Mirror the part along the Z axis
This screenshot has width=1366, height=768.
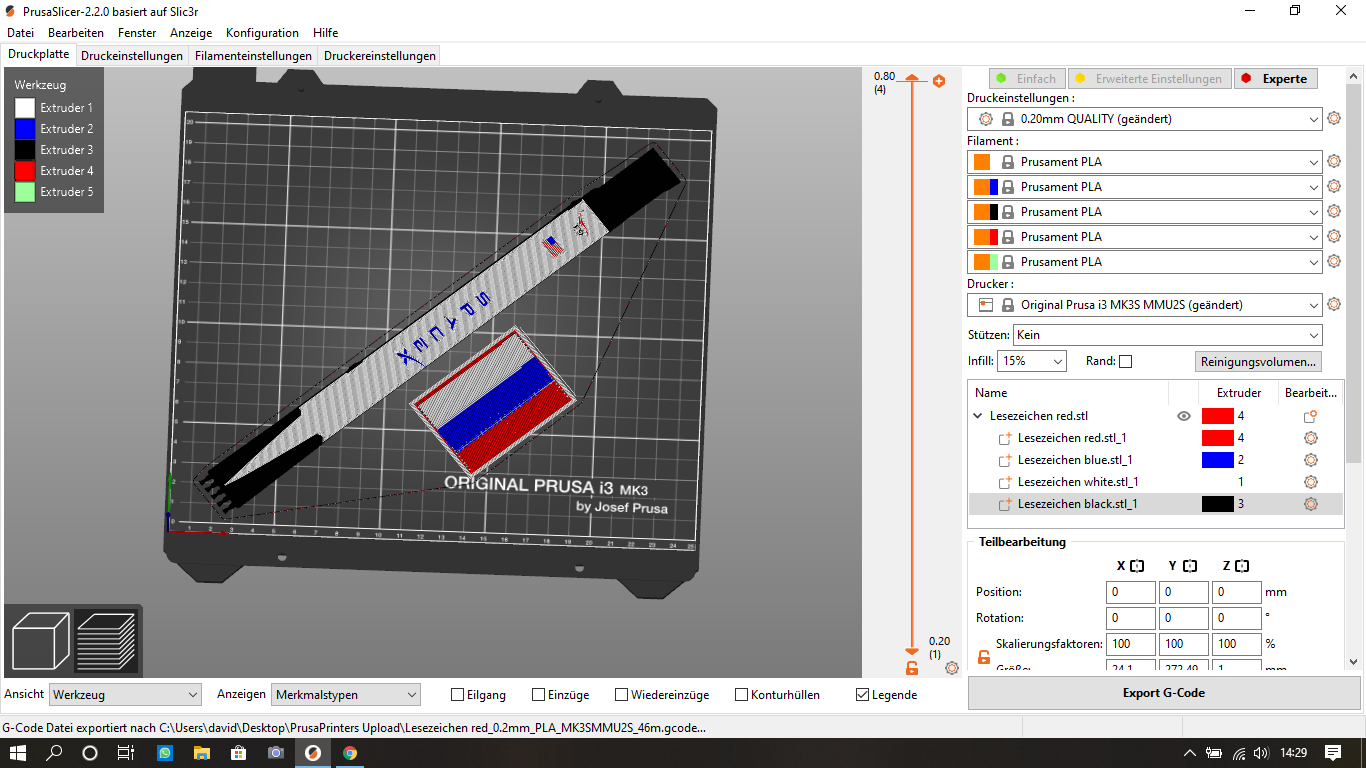point(1244,566)
